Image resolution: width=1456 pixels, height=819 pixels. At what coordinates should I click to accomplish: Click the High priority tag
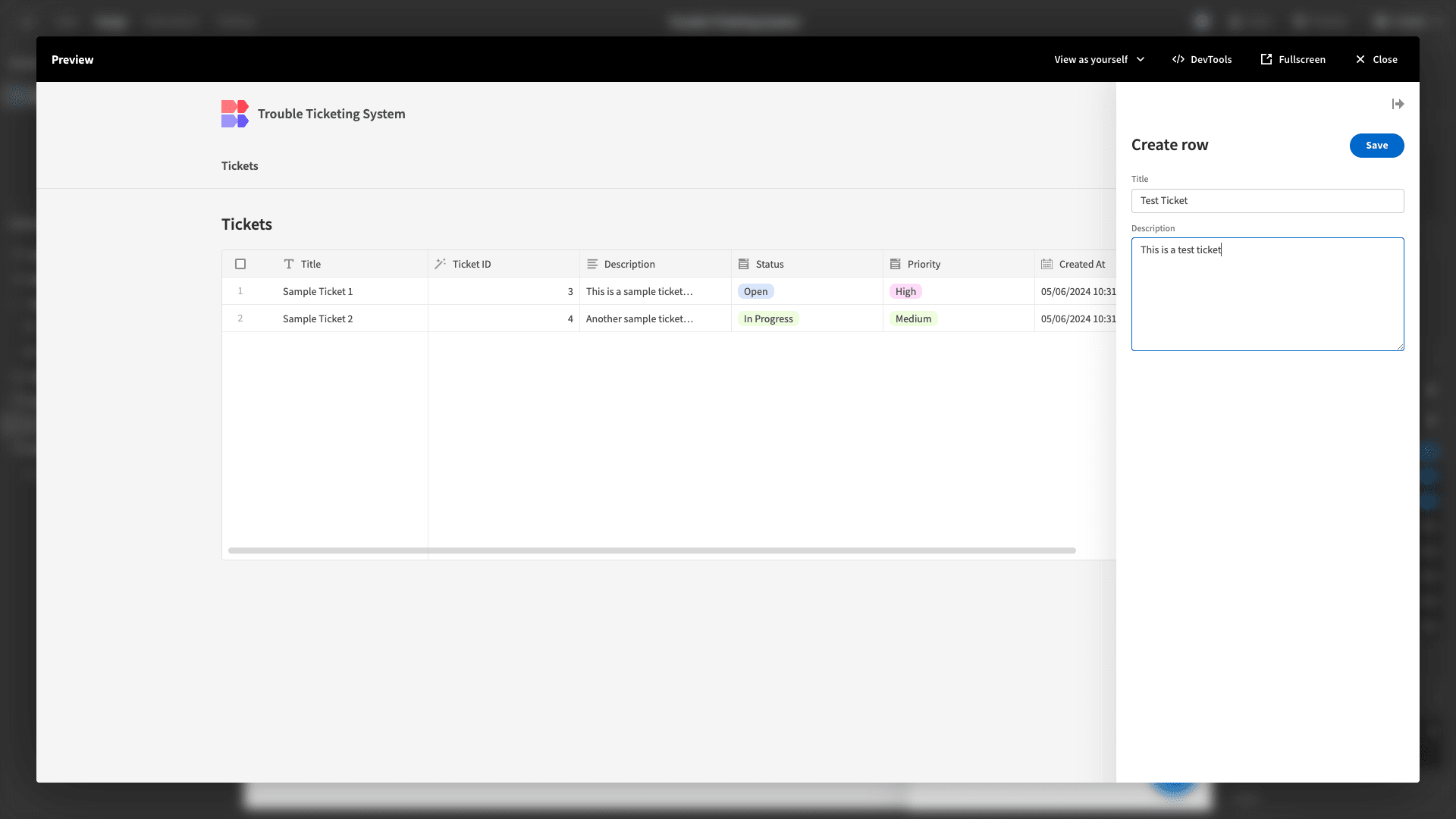905,291
